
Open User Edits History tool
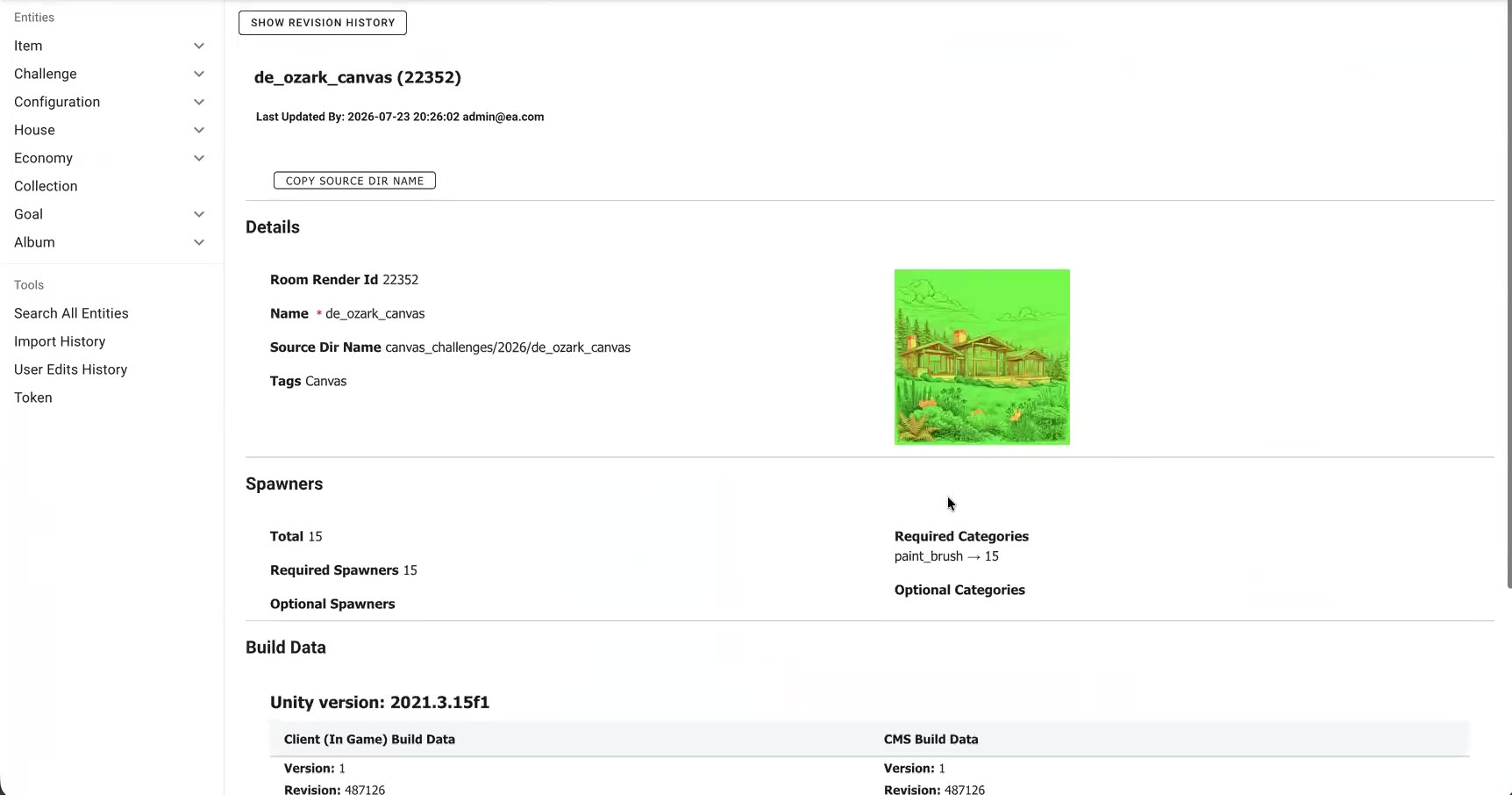70,369
